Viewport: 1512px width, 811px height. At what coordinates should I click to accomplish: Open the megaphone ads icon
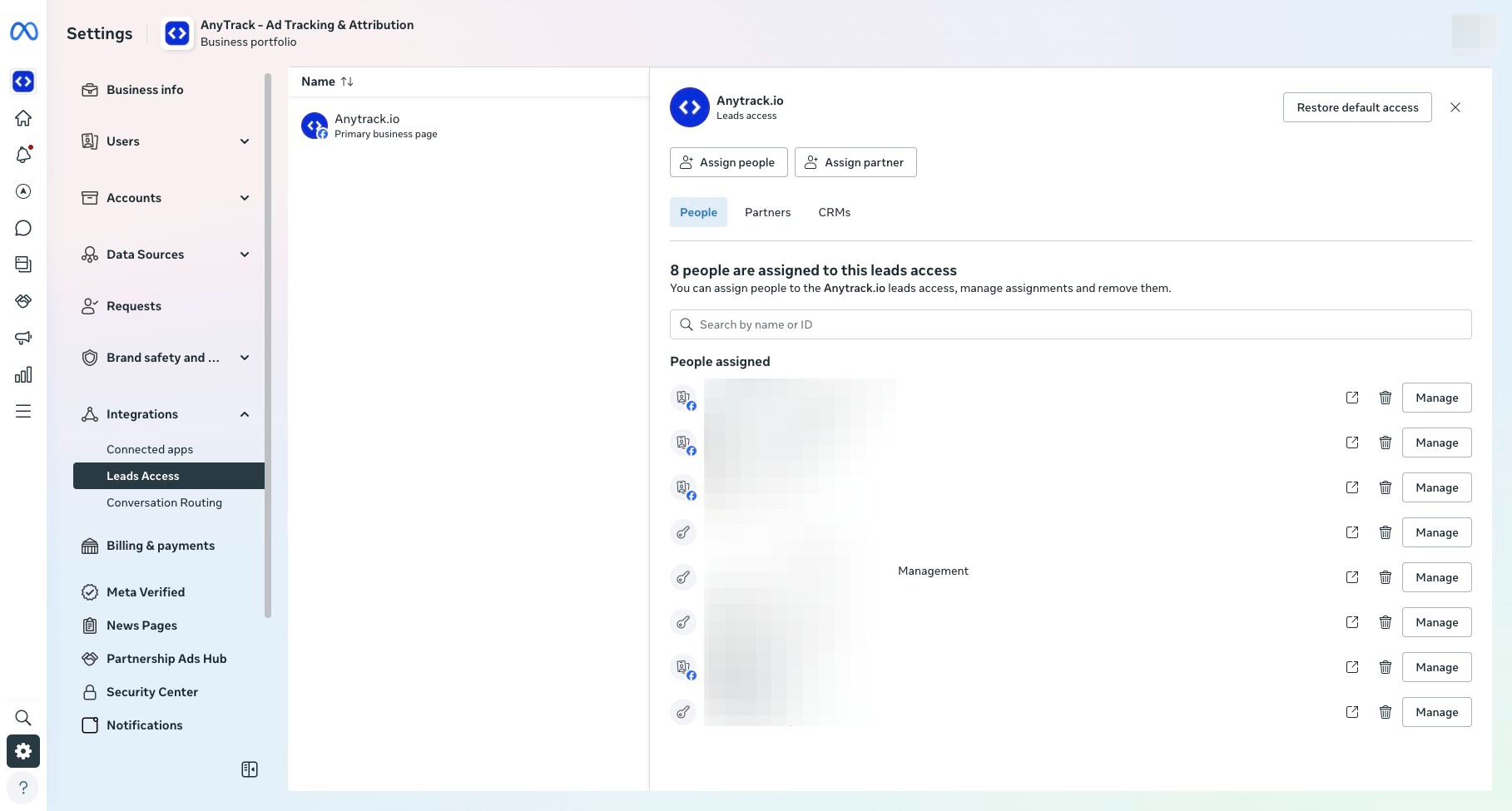[23, 338]
